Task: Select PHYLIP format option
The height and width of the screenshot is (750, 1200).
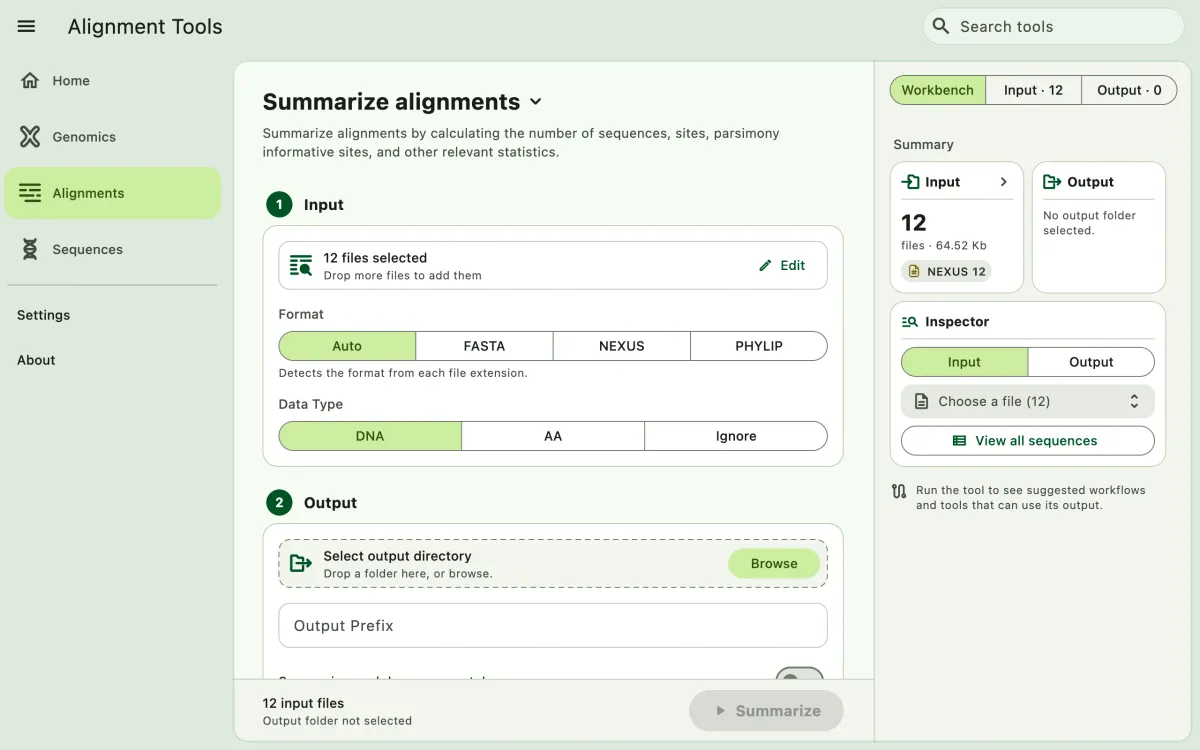Action: coord(759,346)
